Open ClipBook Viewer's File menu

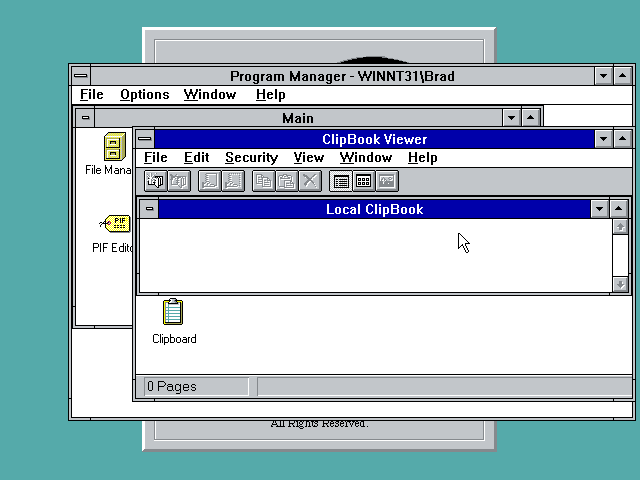tap(156, 158)
